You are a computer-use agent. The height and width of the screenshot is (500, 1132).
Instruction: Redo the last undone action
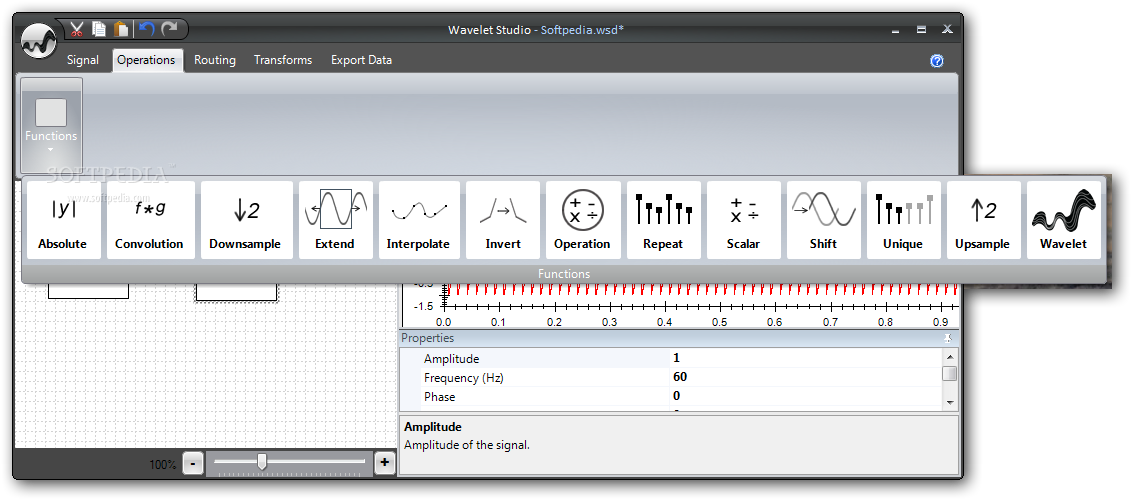click(169, 29)
